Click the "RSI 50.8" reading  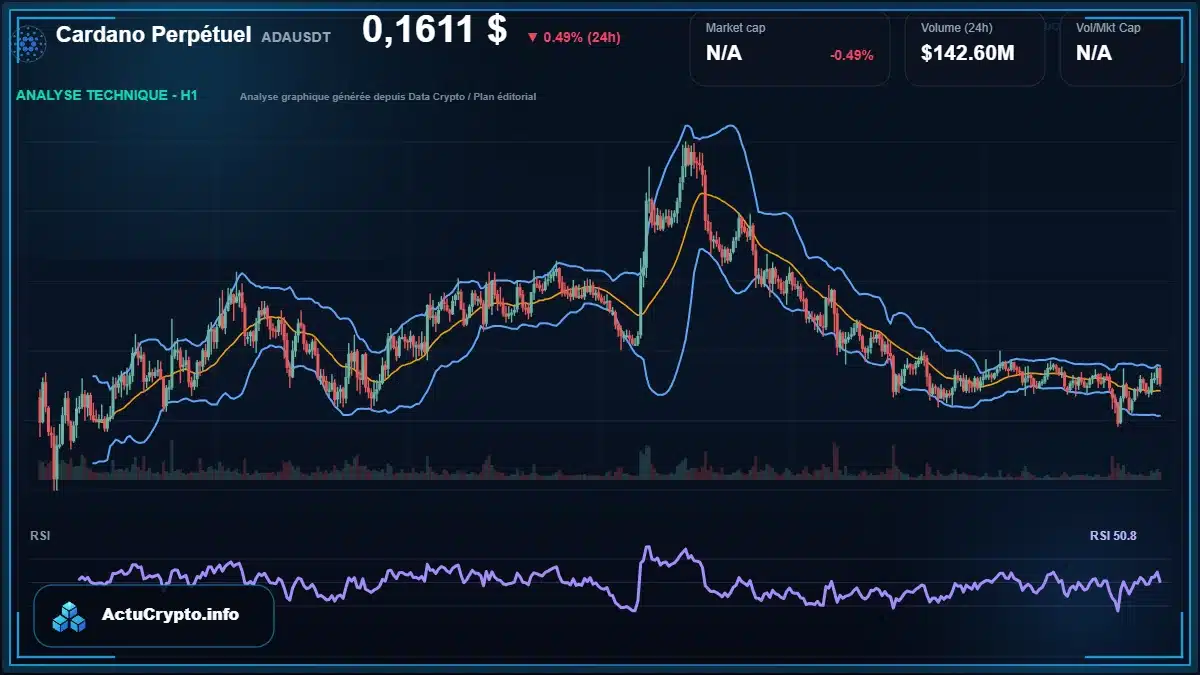coord(1113,536)
